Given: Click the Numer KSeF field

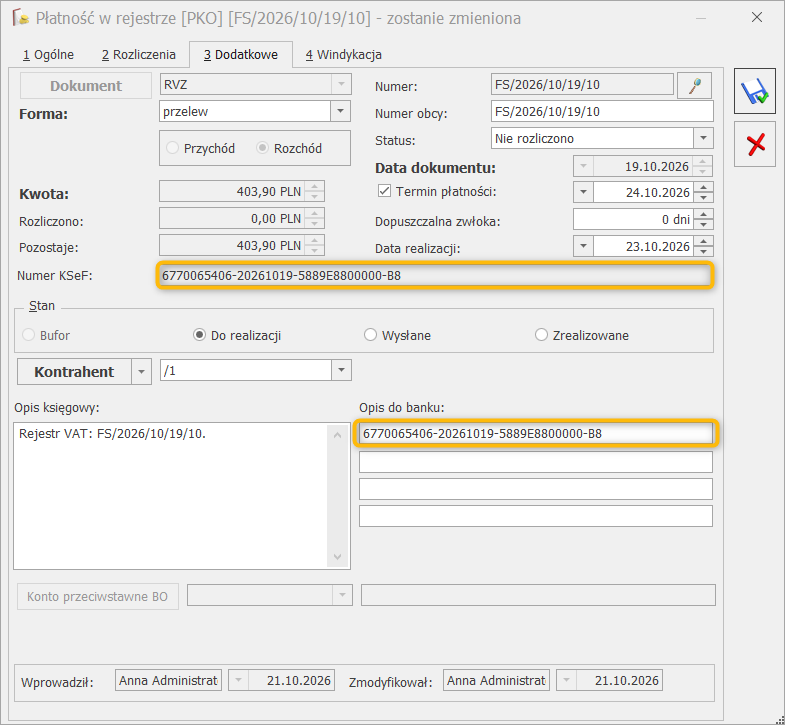Looking at the screenshot, I should point(435,275).
